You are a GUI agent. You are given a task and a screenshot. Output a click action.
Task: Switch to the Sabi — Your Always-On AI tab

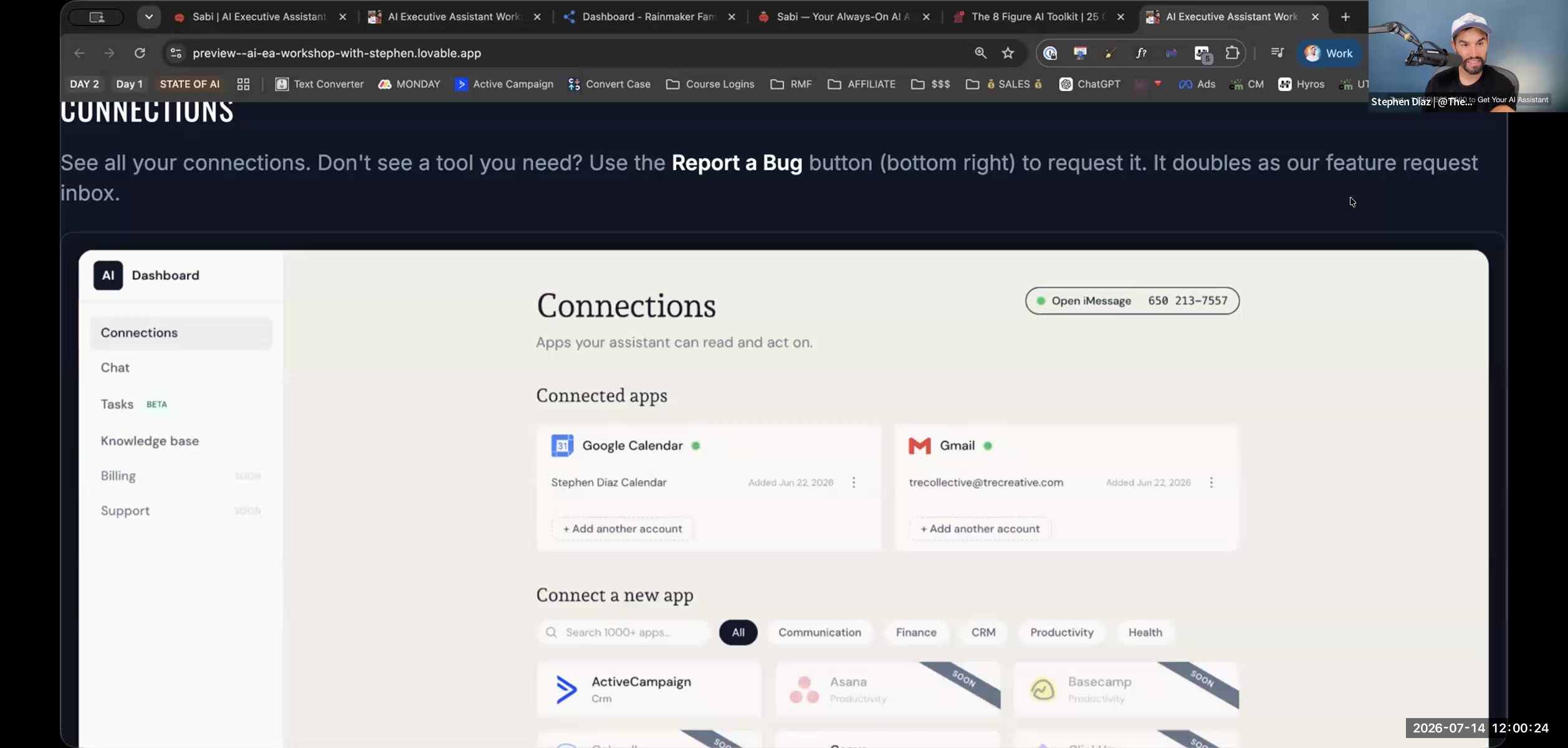click(x=844, y=17)
